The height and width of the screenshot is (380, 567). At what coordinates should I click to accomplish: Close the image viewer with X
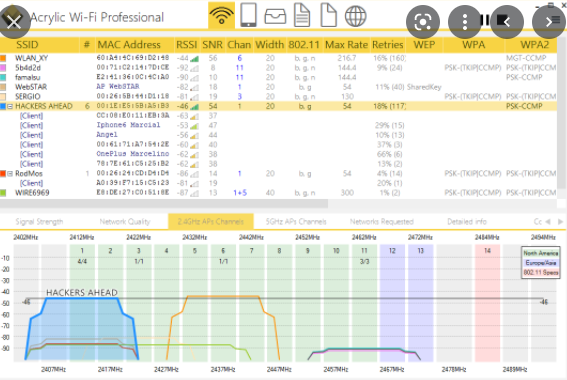tap(14, 22)
